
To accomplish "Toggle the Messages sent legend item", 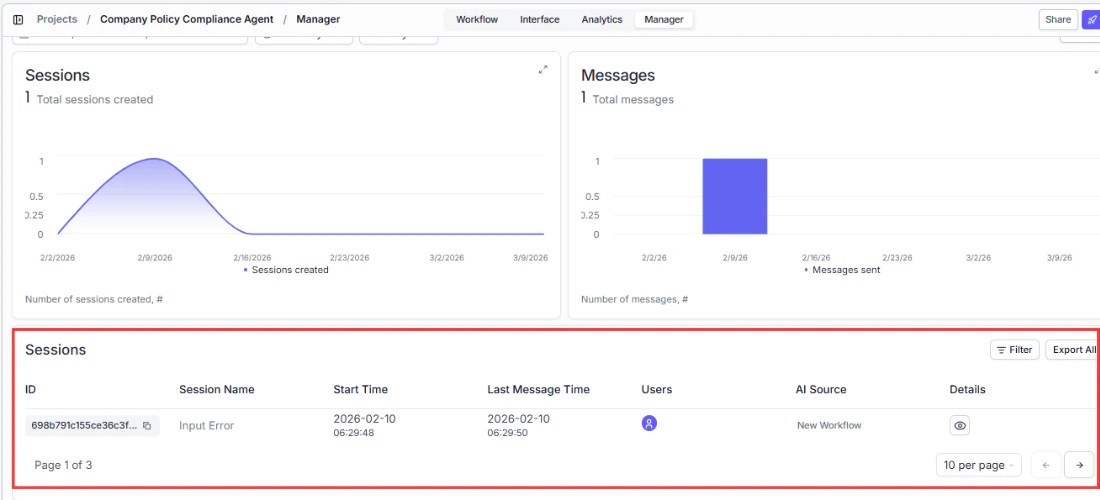I will [x=842, y=269].
